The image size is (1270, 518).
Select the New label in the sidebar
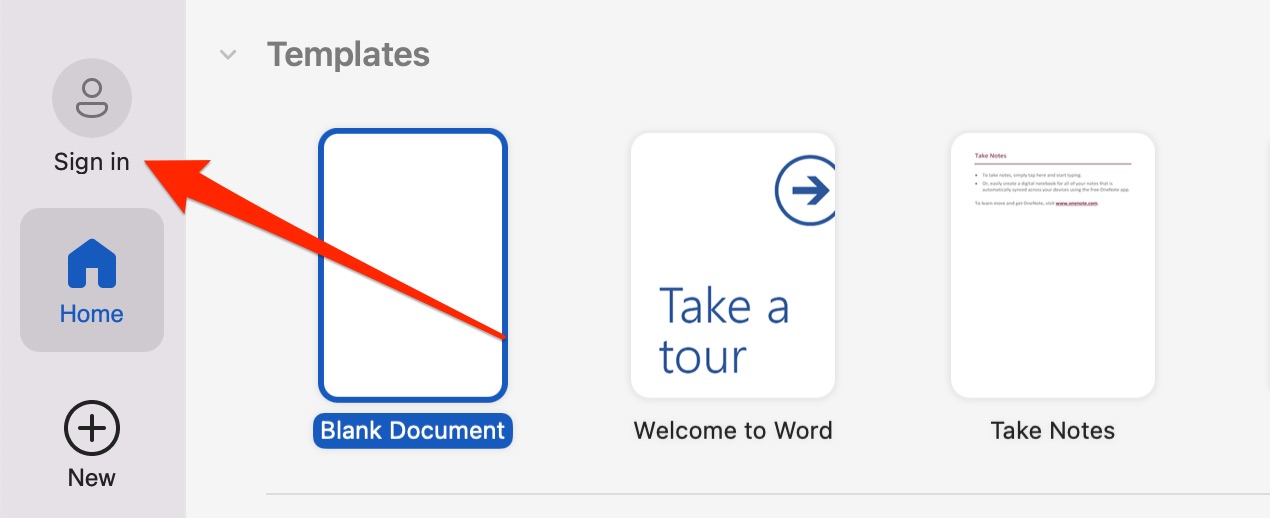point(92,478)
